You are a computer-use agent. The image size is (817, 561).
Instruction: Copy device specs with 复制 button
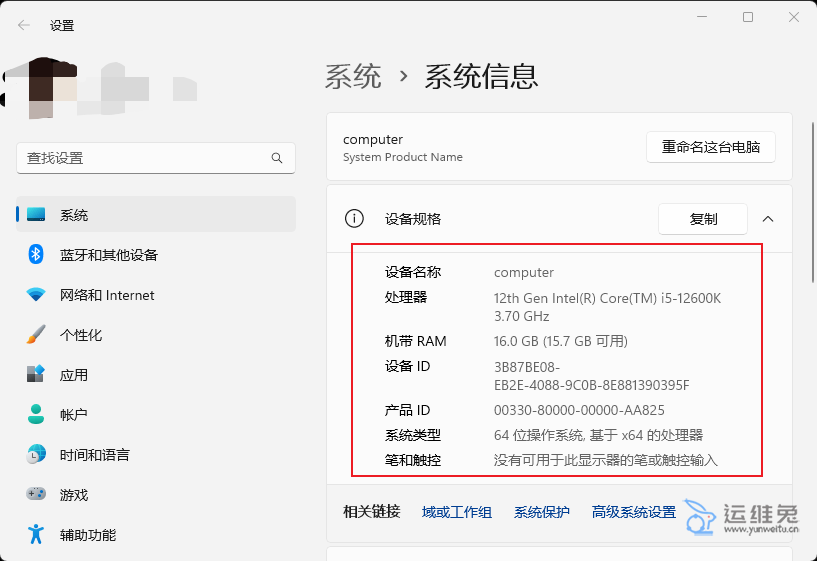[x=703, y=219]
